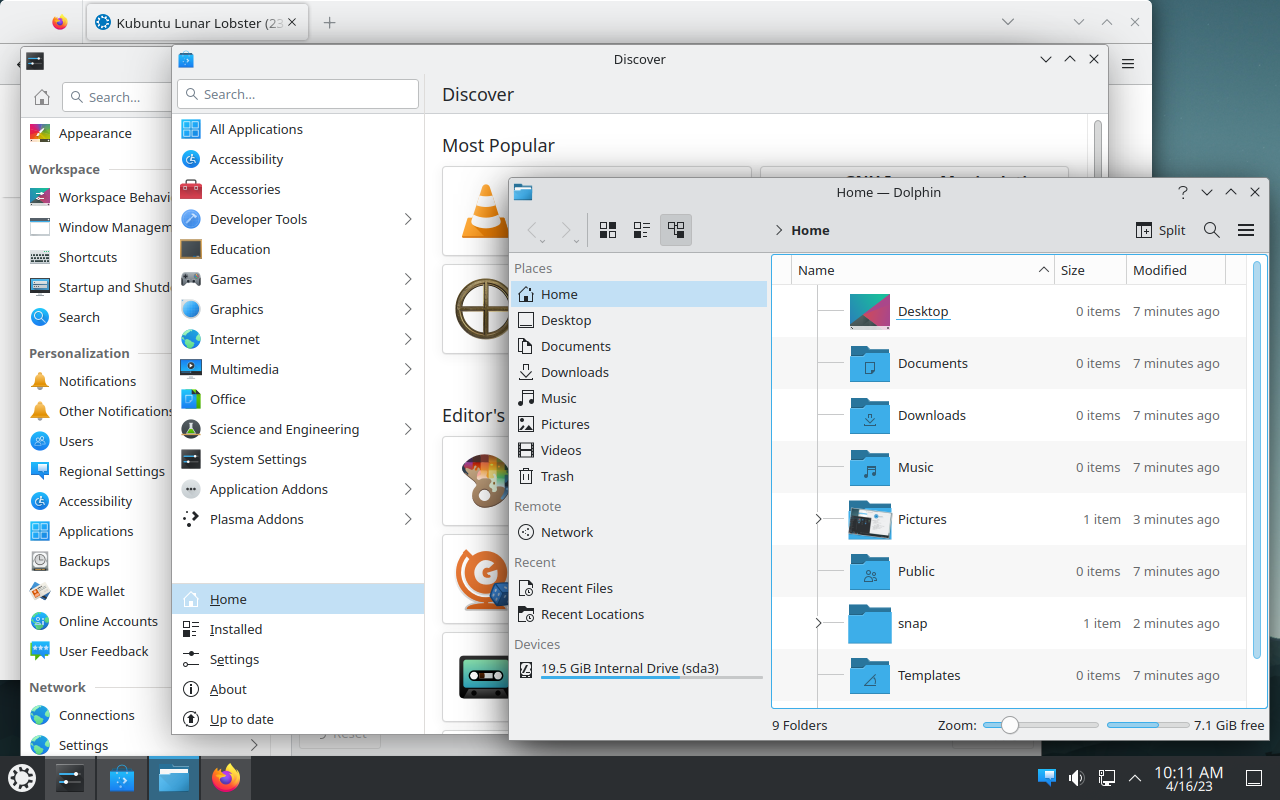Click the System Settings search field
Screen dimensions: 1280x800
click(116, 97)
